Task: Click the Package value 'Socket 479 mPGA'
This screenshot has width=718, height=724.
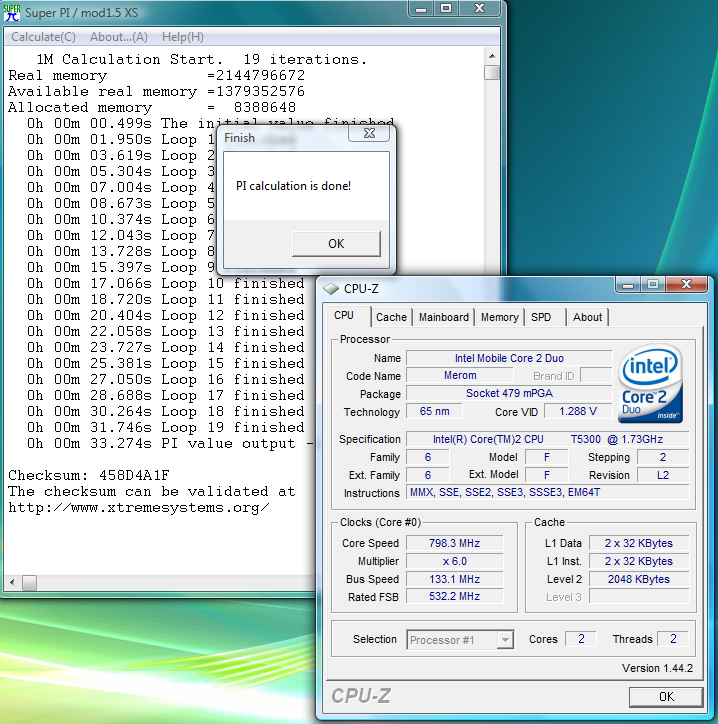Action: pos(509,393)
